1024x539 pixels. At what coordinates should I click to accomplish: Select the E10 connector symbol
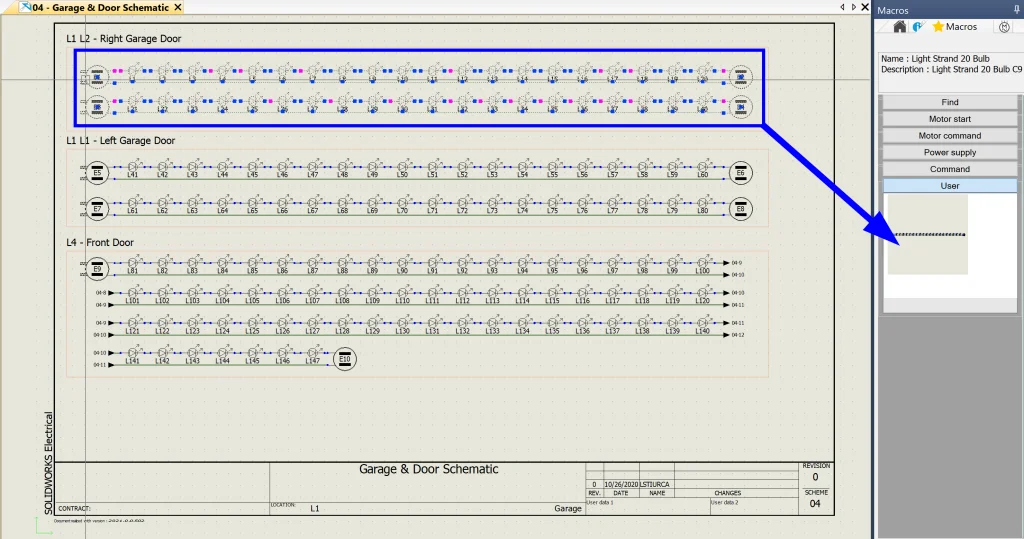click(x=345, y=358)
